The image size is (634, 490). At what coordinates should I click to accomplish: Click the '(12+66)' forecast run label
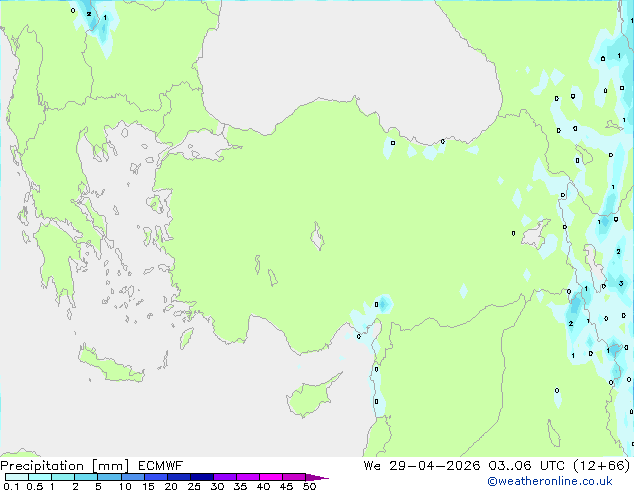pyautogui.click(x=602, y=466)
